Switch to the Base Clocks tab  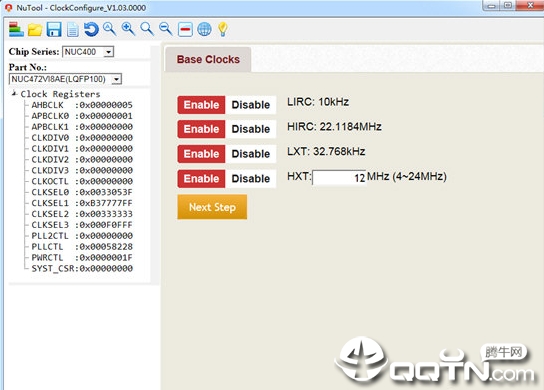pos(208,59)
